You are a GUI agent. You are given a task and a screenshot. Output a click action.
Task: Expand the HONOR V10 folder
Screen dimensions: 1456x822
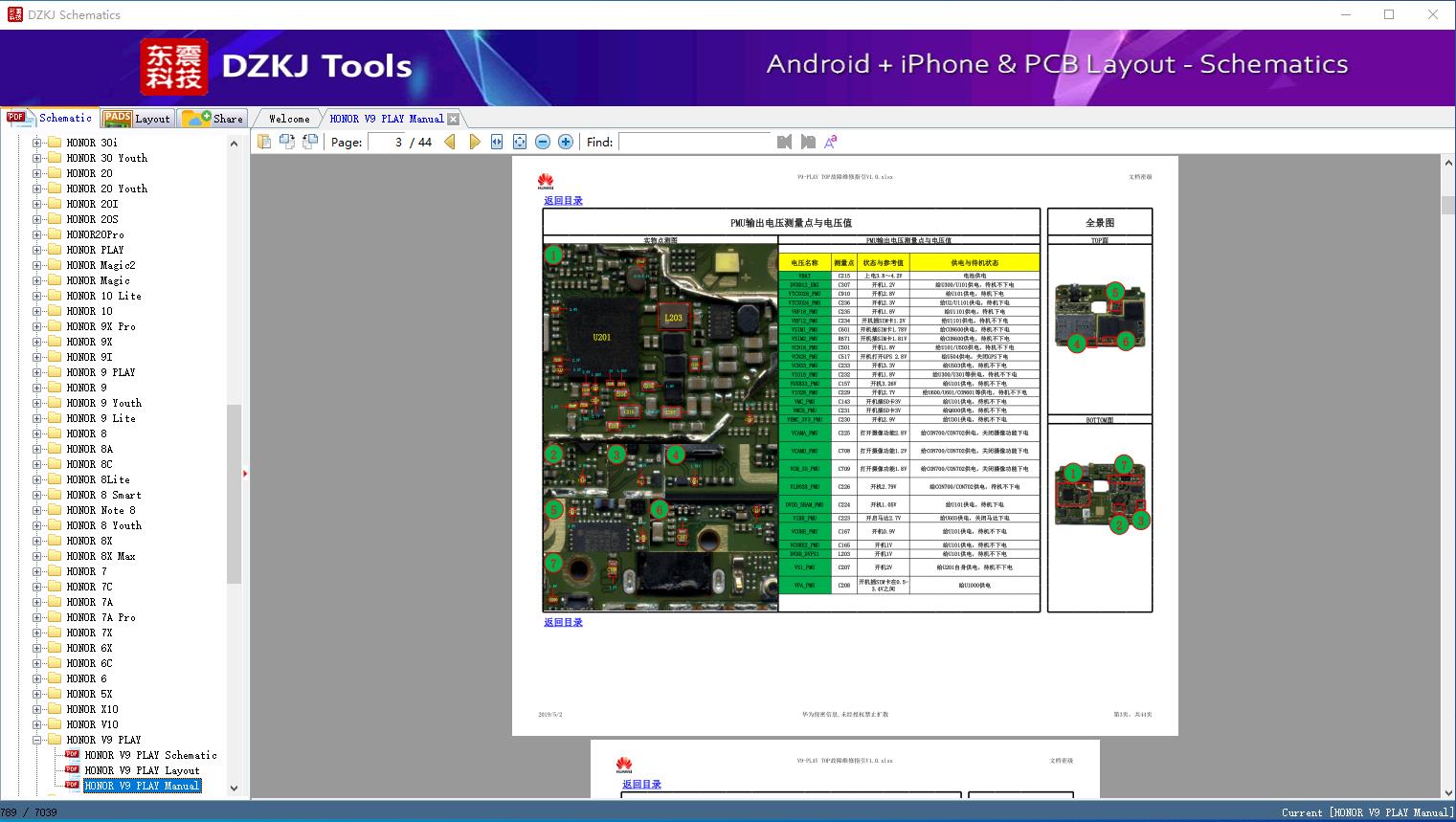click(x=37, y=724)
